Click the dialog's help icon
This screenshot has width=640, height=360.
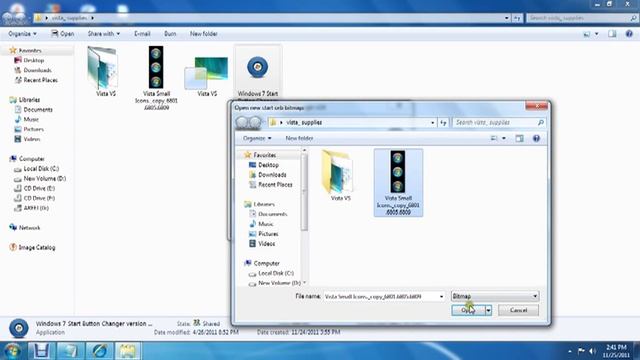coord(536,138)
